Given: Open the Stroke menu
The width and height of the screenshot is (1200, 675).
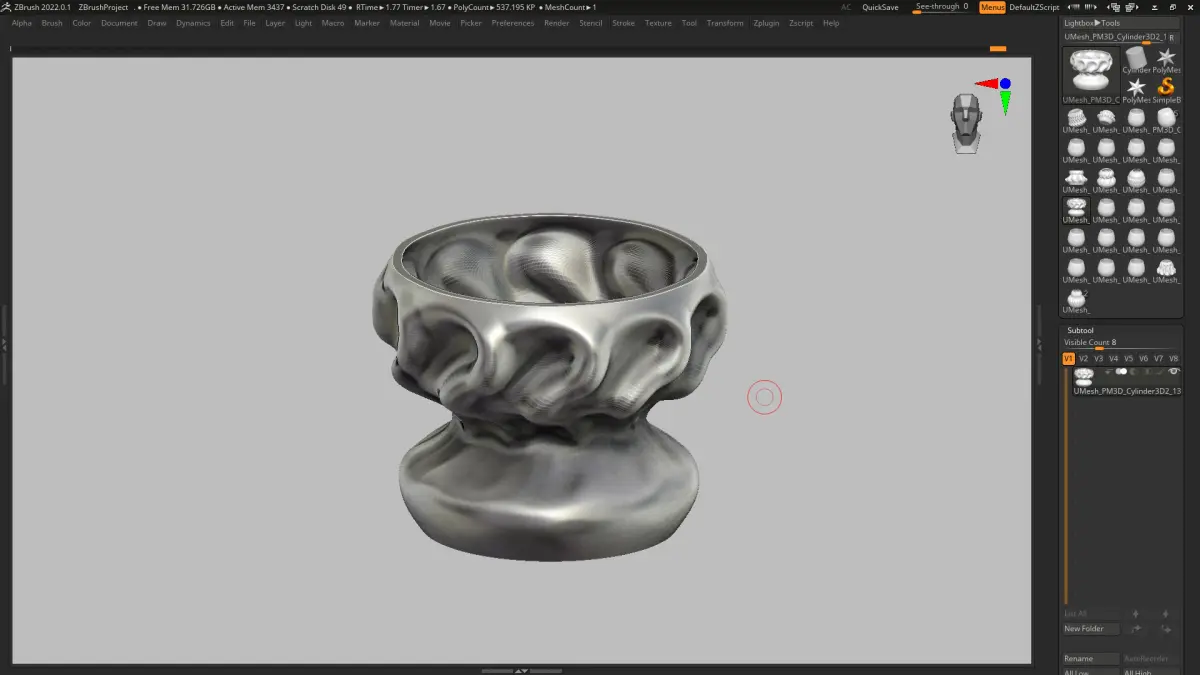Looking at the screenshot, I should [x=623, y=23].
